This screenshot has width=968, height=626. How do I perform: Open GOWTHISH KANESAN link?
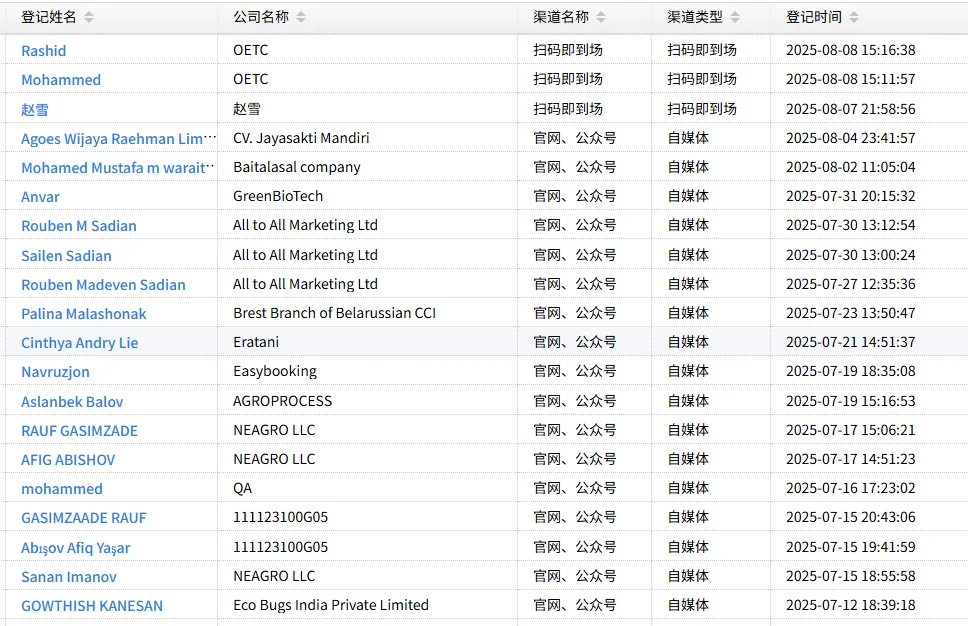[92, 605]
